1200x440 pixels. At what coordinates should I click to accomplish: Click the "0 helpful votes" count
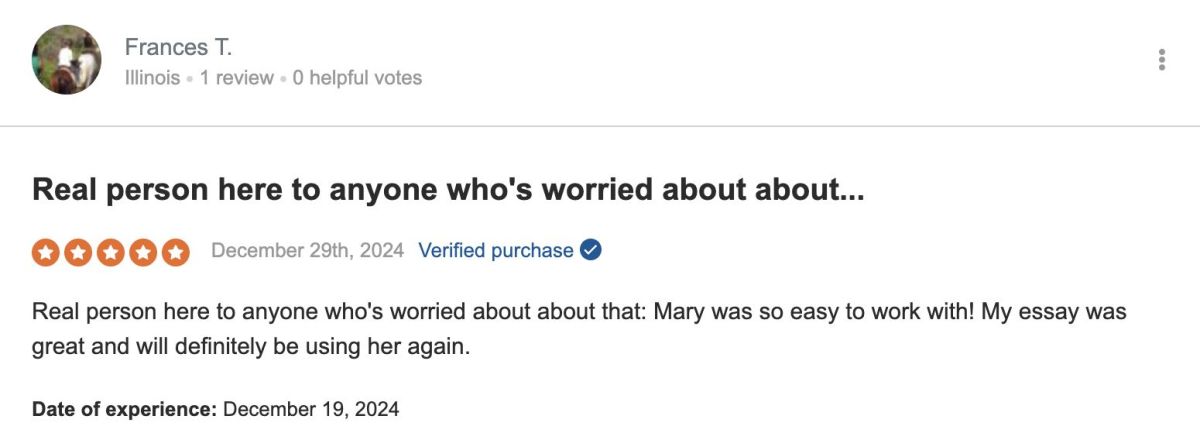point(357,77)
